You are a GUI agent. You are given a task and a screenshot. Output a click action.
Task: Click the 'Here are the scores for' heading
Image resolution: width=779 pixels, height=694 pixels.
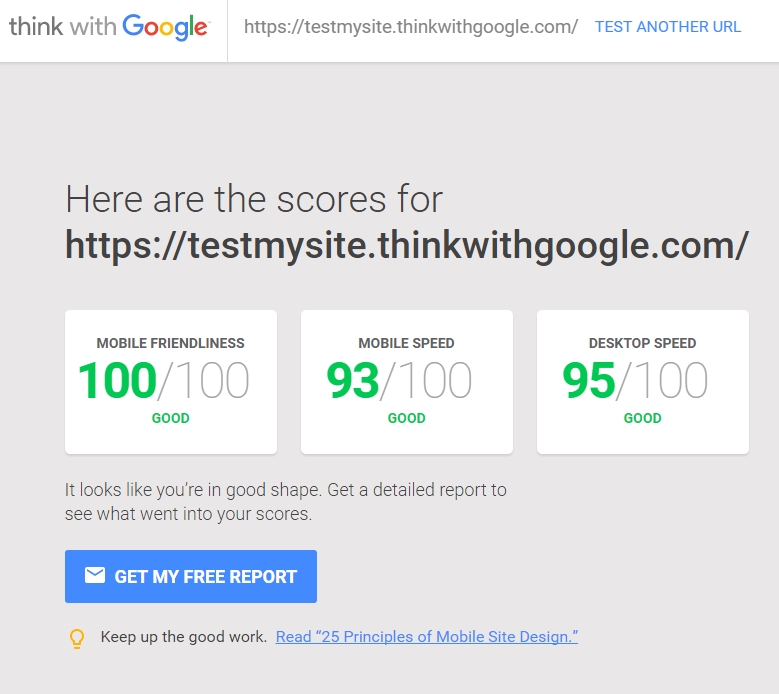pyautogui.click(x=254, y=199)
